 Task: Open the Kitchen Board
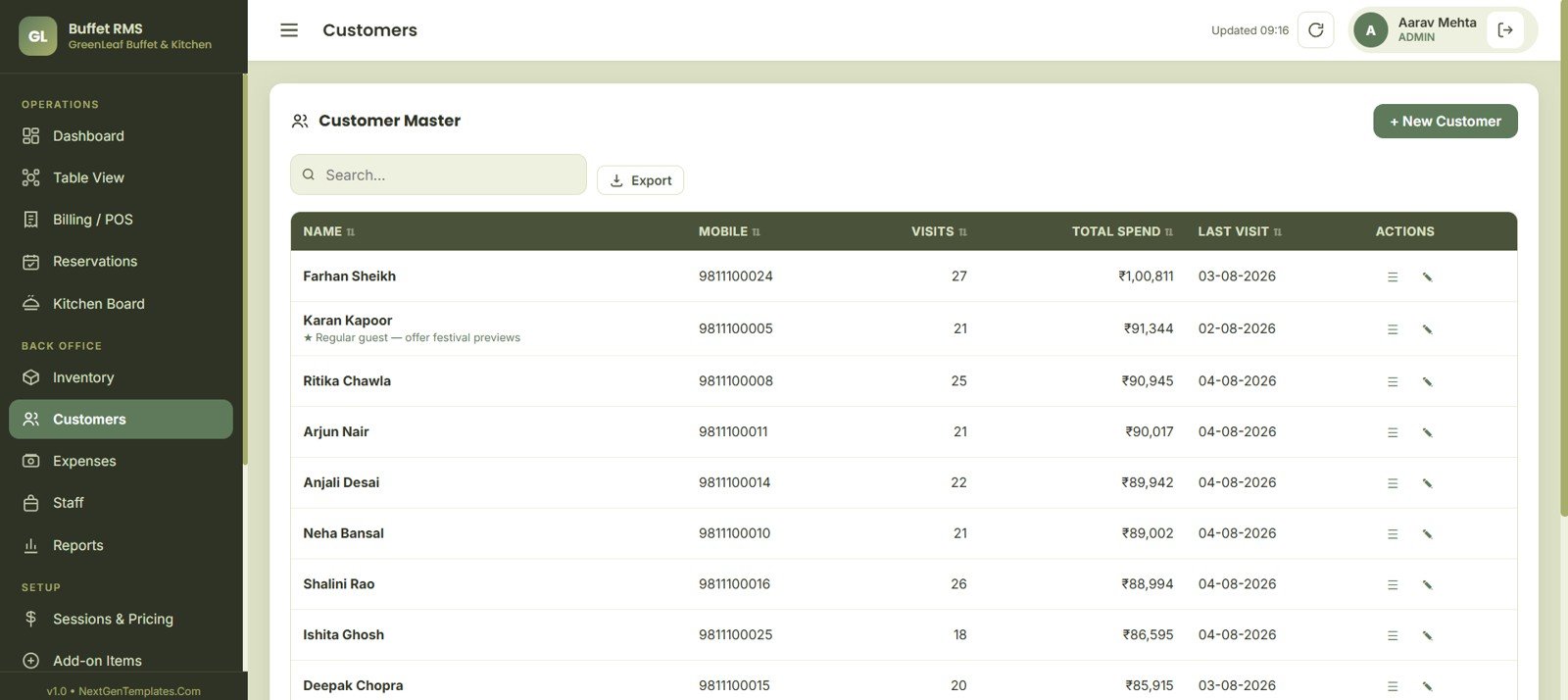tap(122, 304)
